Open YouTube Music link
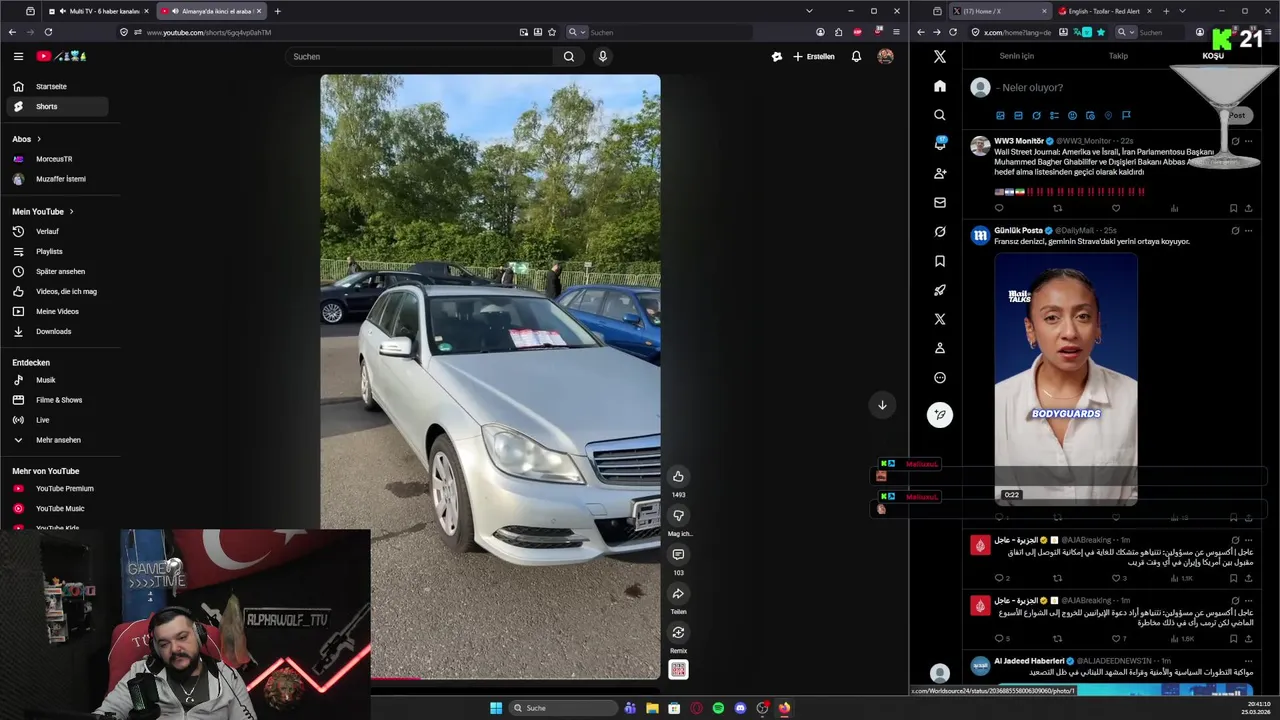Image resolution: width=1280 pixels, height=720 pixels. tap(58, 509)
